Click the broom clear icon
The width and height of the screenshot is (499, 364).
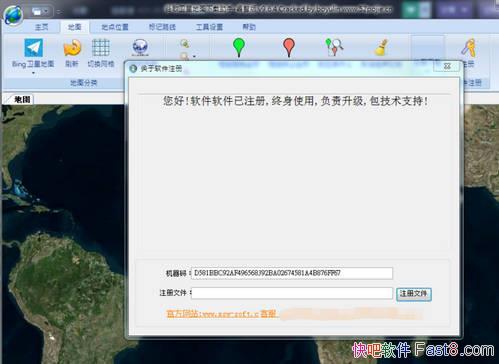click(x=381, y=47)
